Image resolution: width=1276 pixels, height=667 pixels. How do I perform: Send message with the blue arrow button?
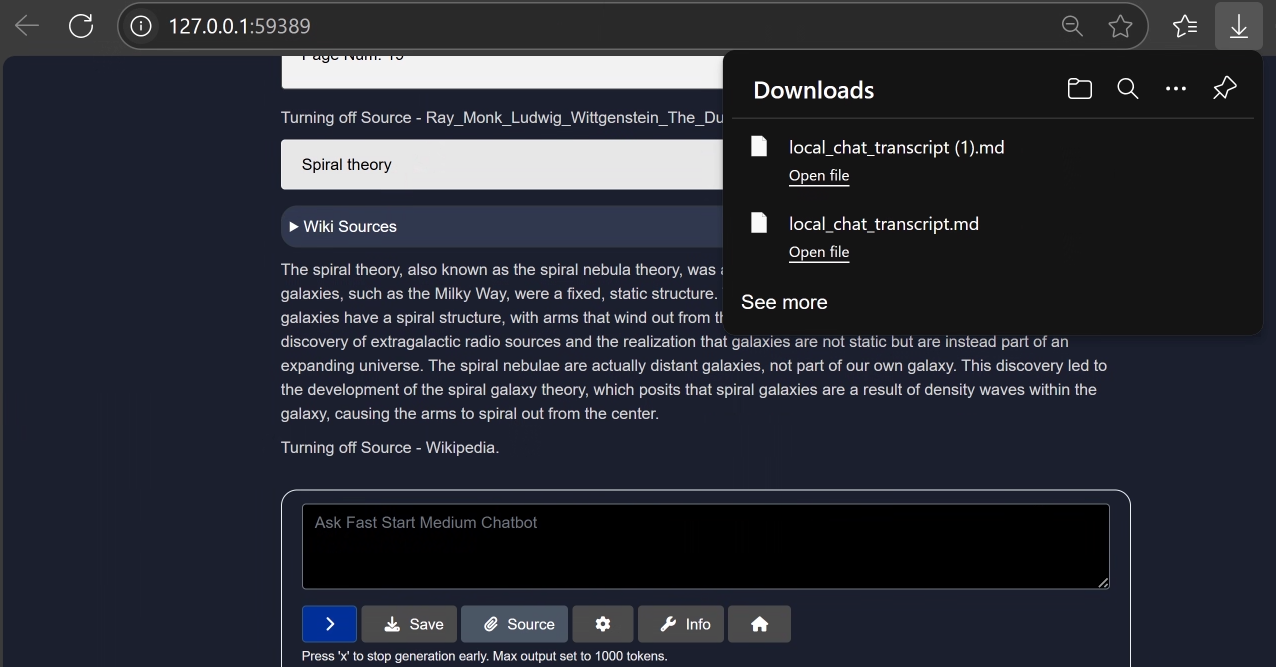pos(329,624)
